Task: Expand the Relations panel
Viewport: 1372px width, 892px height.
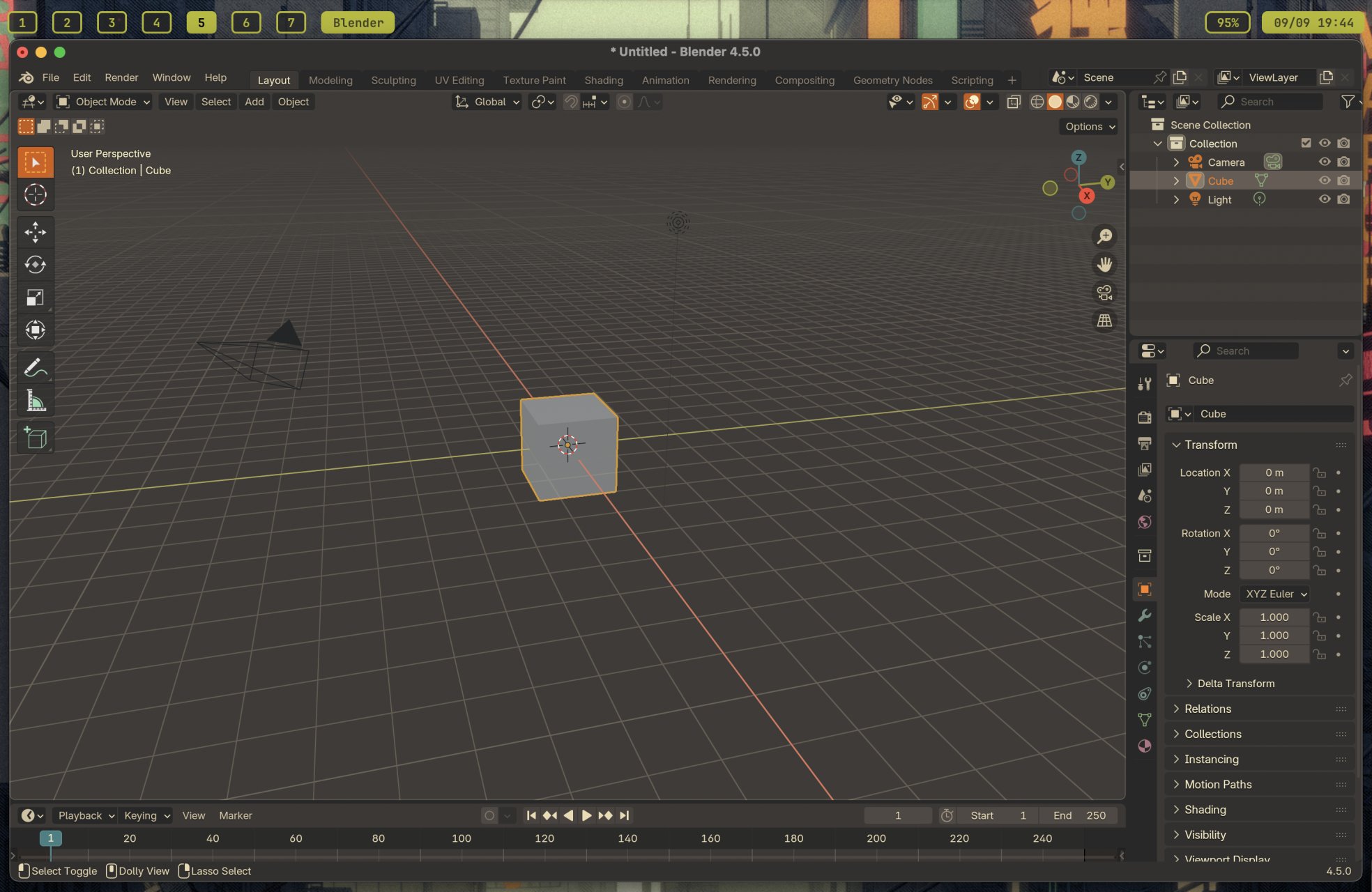Action: pyautogui.click(x=1207, y=709)
